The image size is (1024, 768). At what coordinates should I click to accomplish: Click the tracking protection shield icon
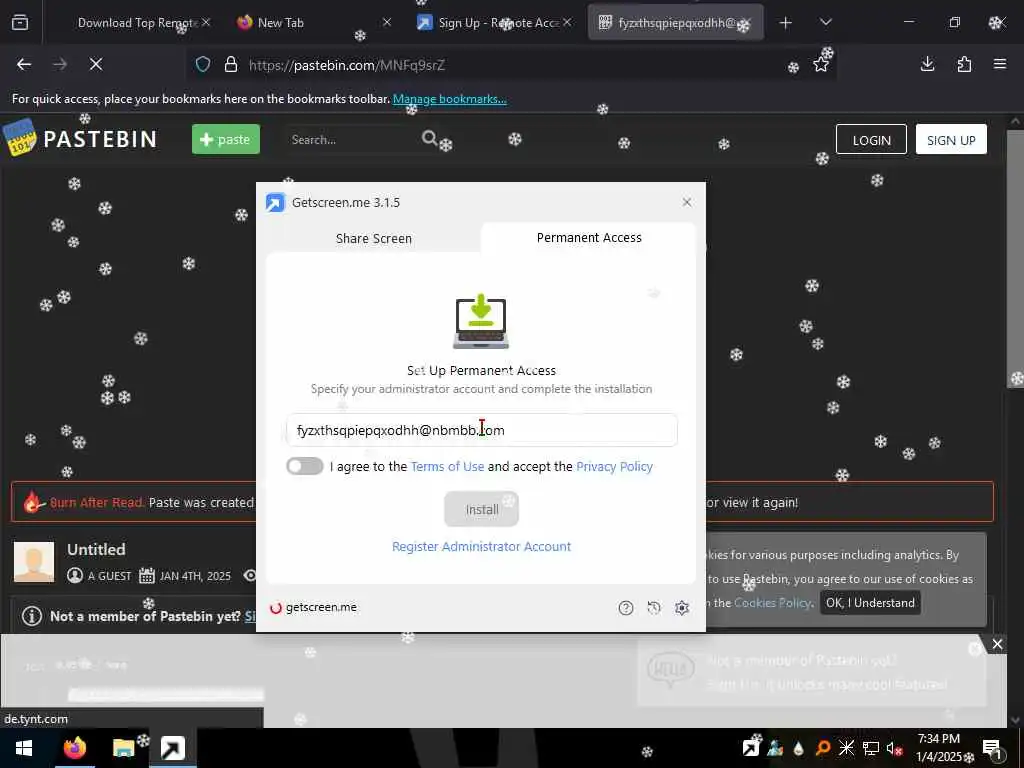(x=203, y=65)
